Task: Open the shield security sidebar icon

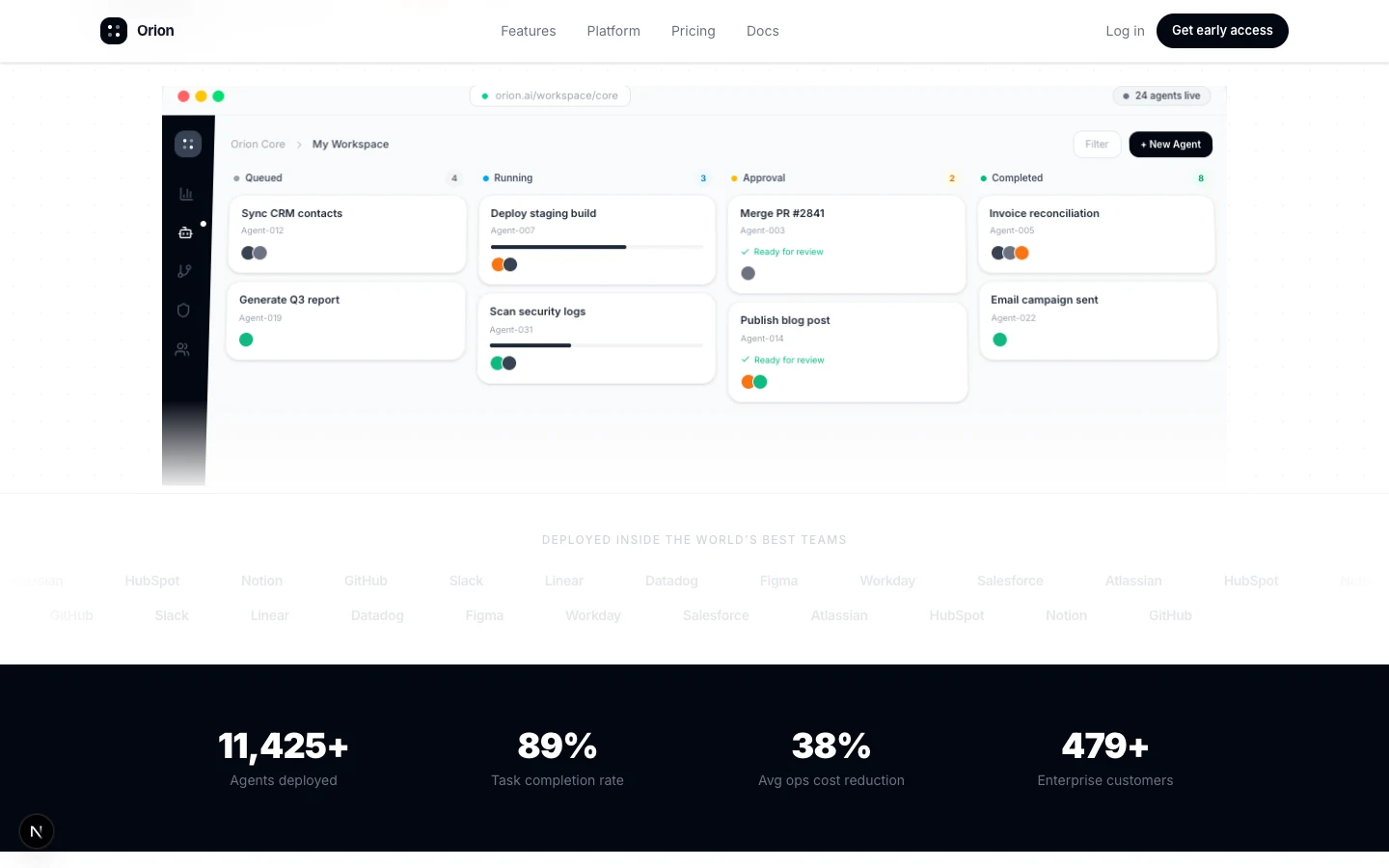Action: (183, 311)
